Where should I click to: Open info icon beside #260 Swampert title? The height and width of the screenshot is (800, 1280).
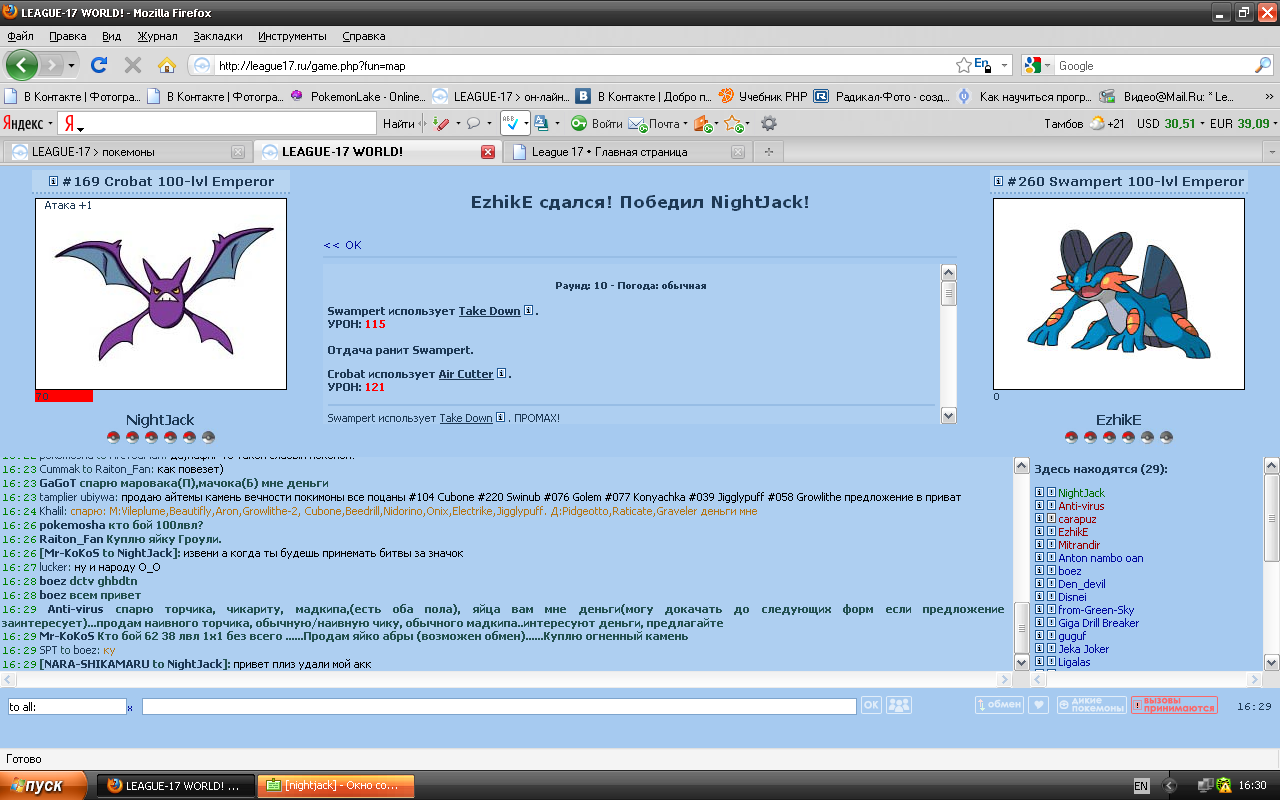pos(998,181)
